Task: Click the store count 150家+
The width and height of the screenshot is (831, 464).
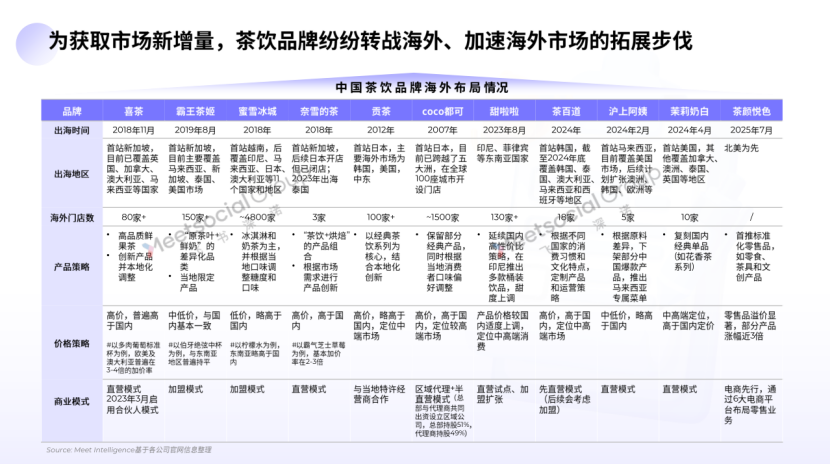Action: point(196,218)
